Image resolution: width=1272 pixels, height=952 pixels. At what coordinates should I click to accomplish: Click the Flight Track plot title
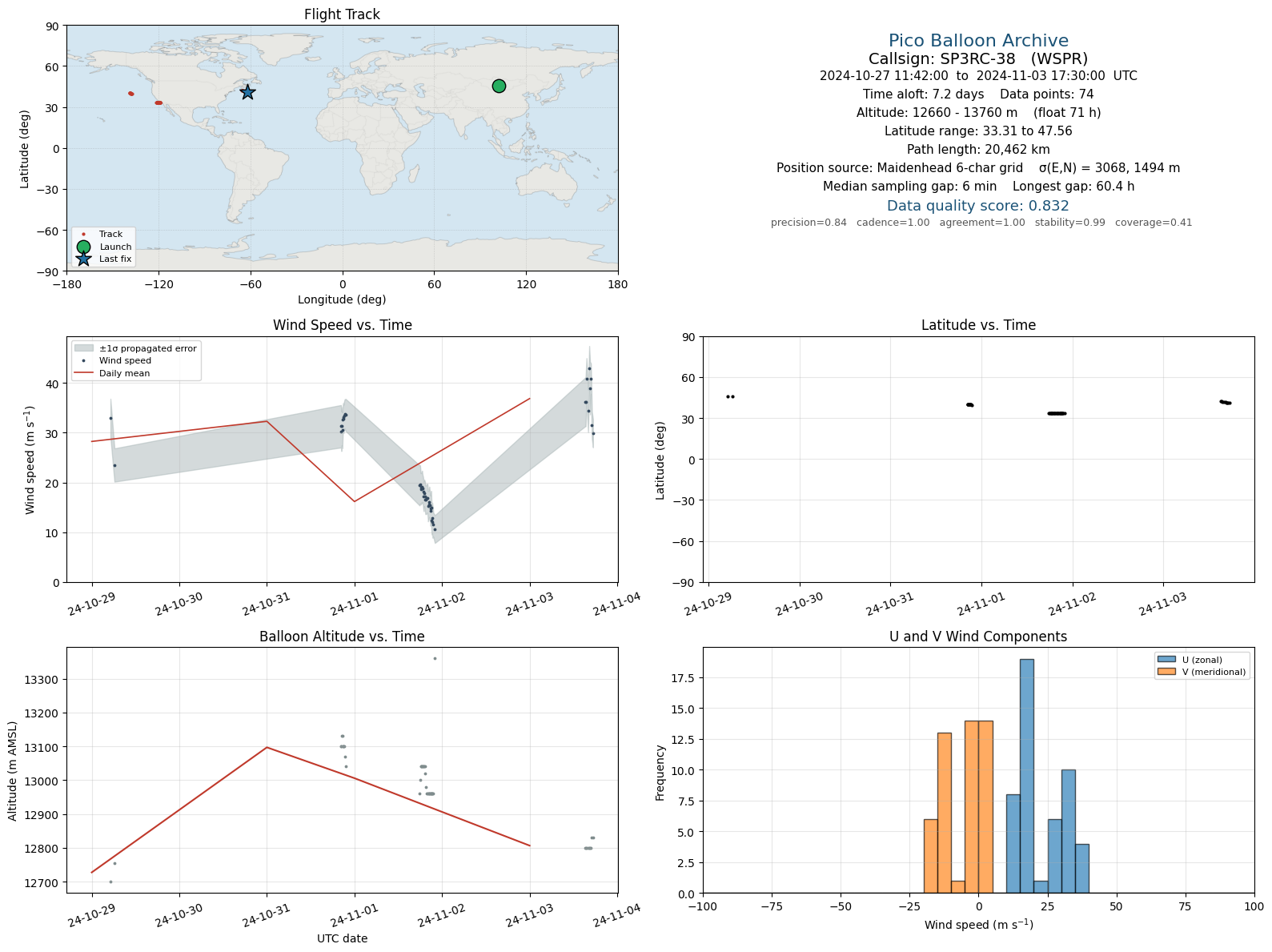(342, 14)
